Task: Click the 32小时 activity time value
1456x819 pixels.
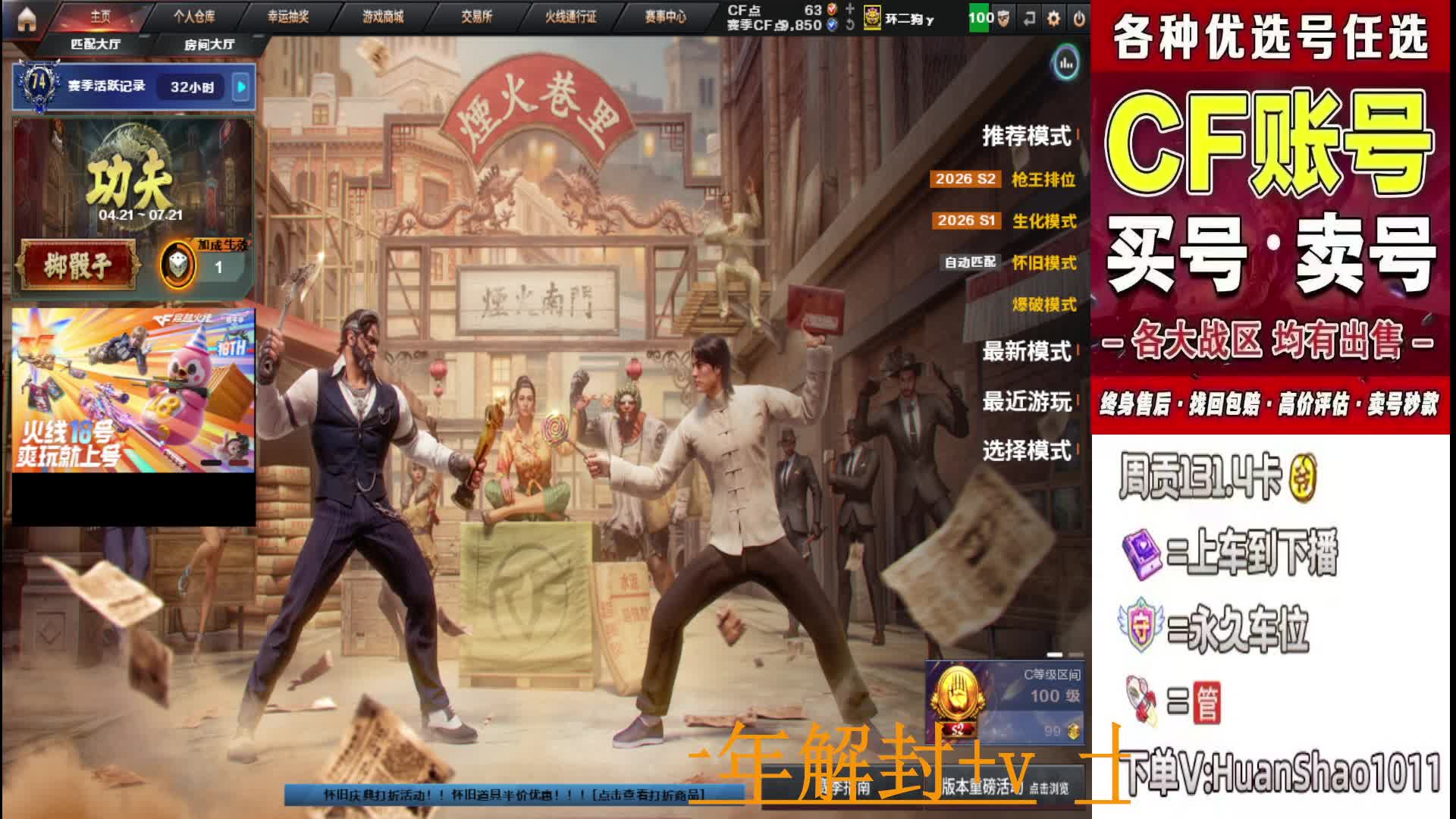Action: click(192, 87)
